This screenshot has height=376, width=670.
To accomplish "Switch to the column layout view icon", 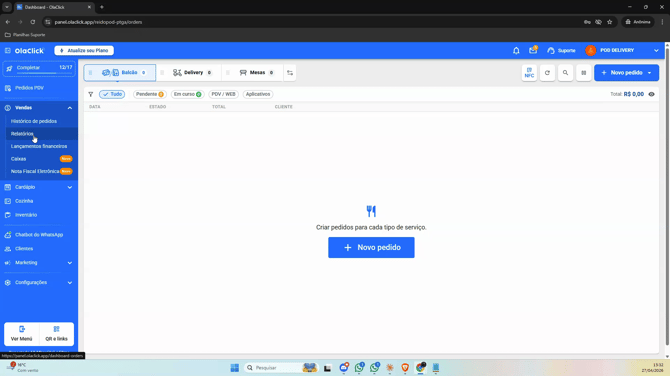I will point(584,73).
